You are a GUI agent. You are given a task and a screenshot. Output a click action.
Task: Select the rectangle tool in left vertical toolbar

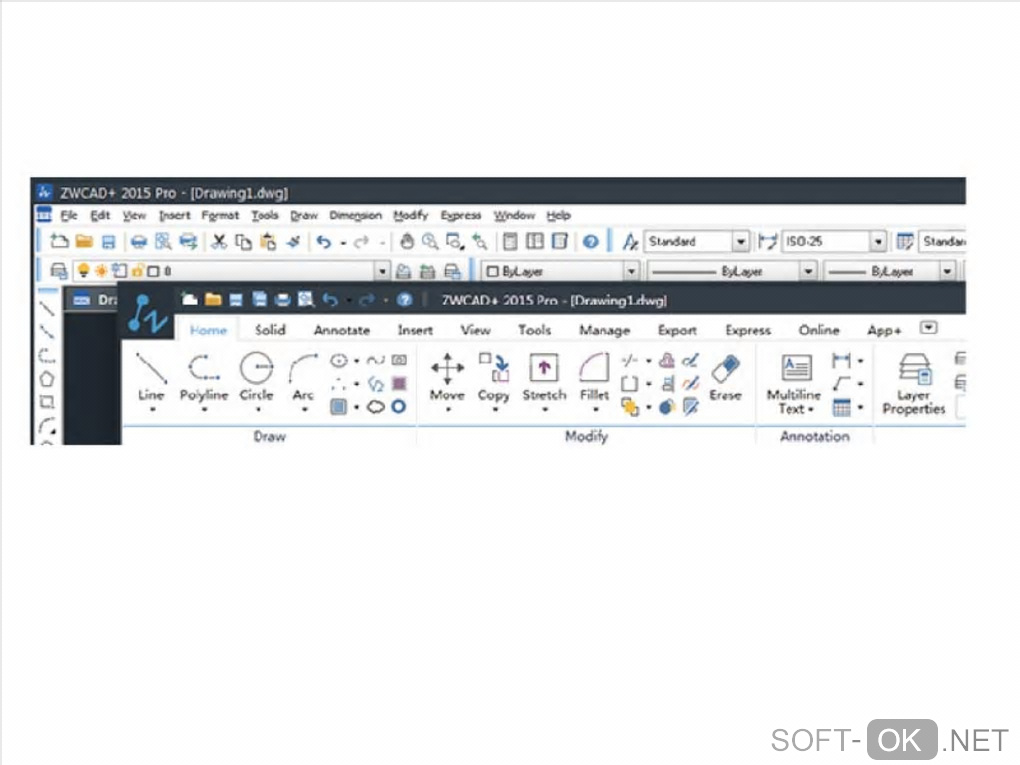pos(47,402)
